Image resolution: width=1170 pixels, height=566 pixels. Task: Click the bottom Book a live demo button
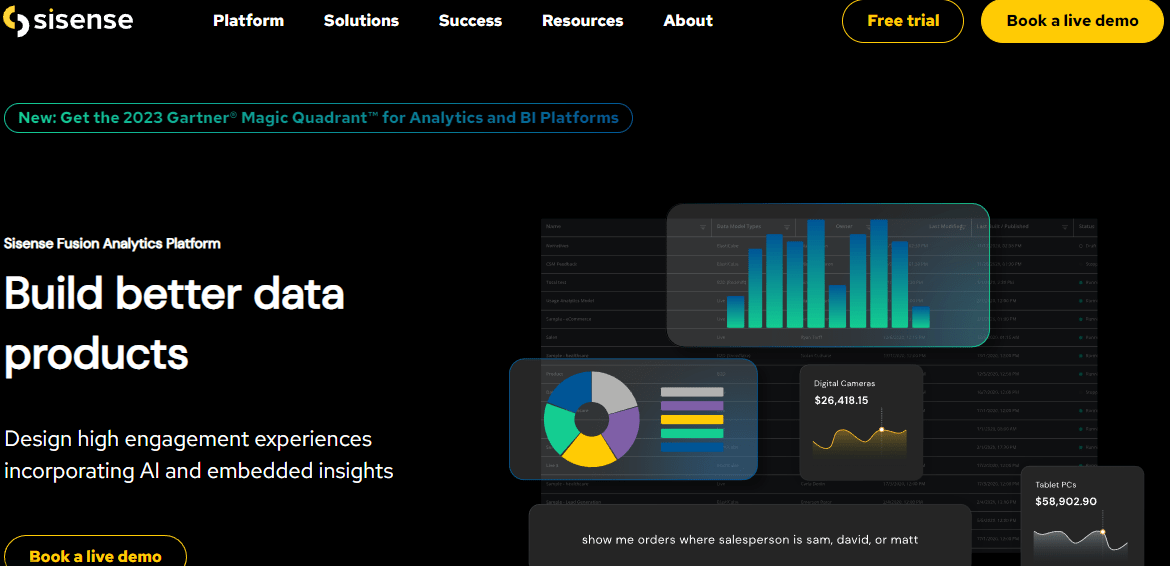click(96, 553)
